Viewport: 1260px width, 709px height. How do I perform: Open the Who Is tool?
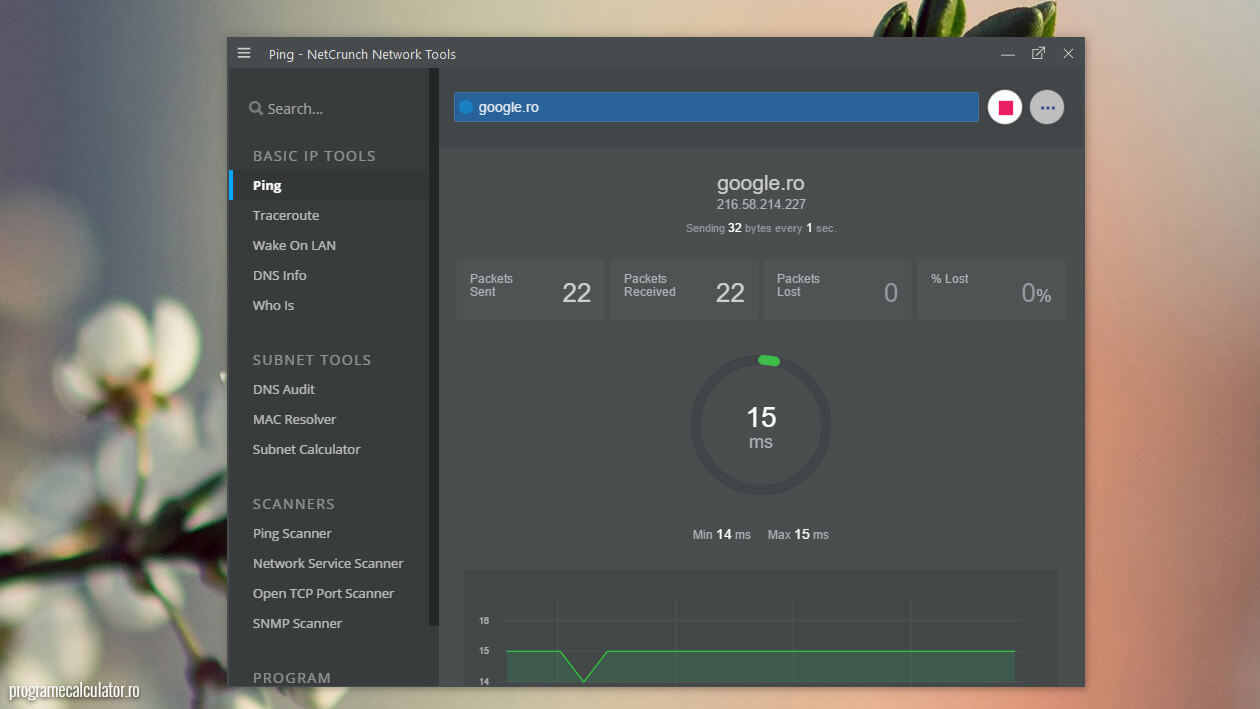coord(273,305)
